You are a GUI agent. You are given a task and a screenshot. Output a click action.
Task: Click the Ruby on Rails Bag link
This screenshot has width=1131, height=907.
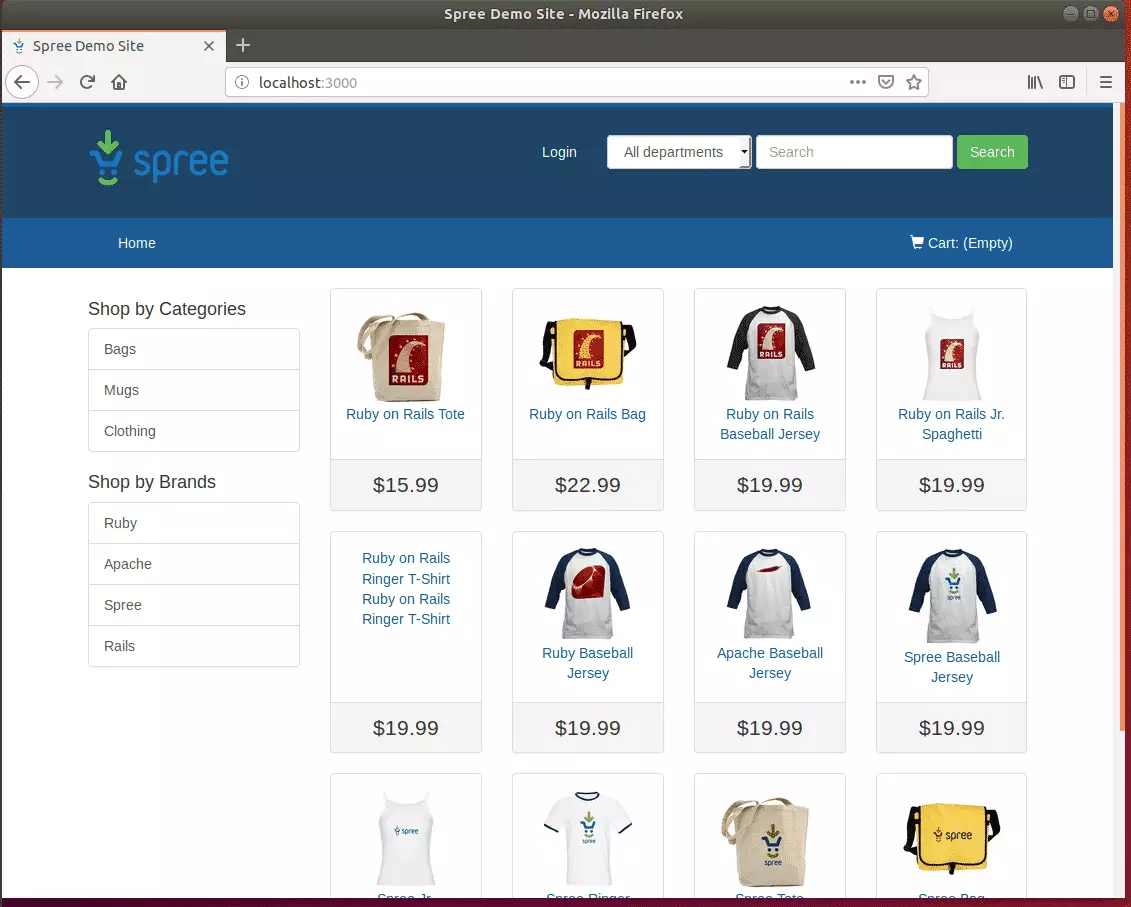587,414
